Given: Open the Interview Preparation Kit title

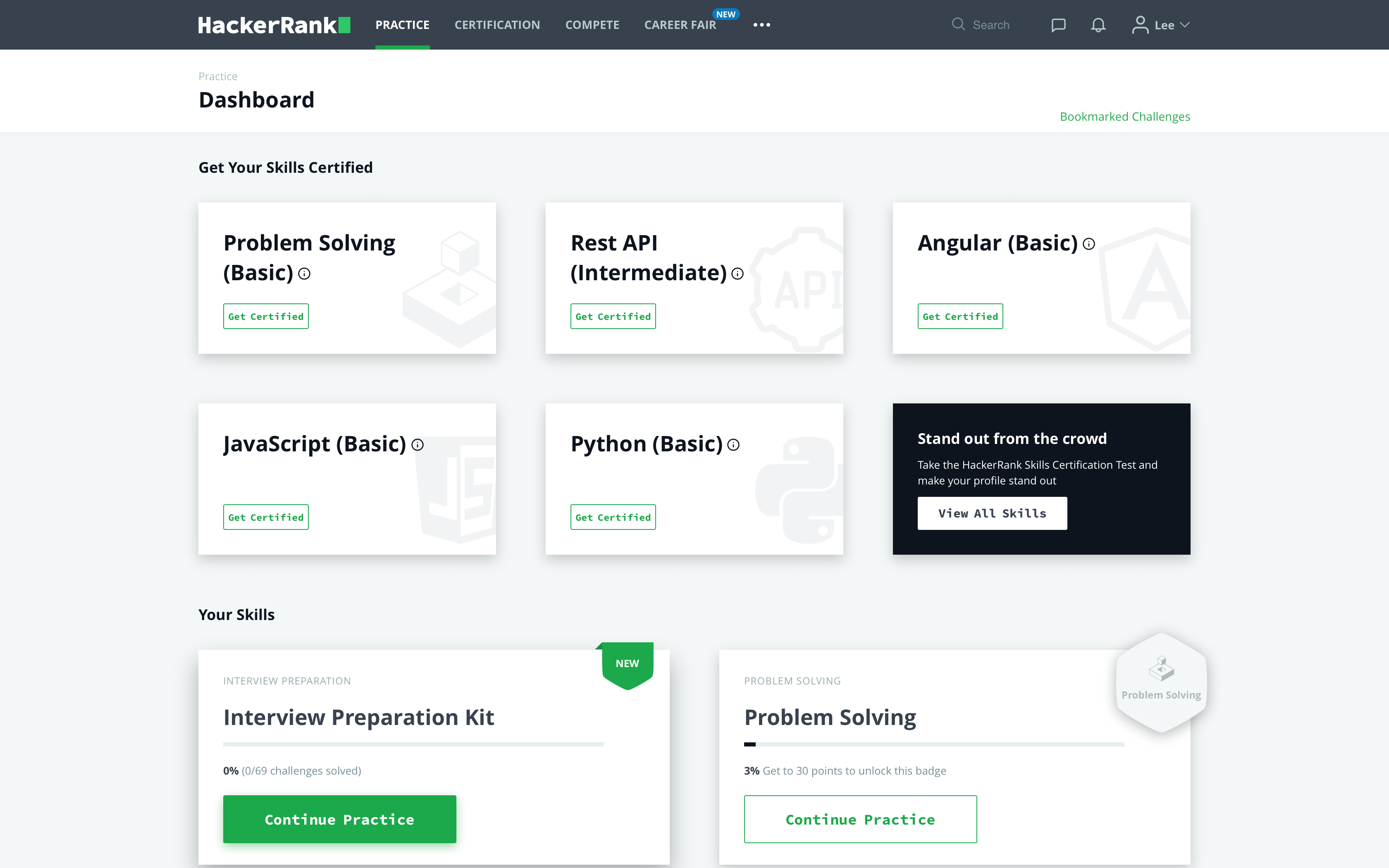Looking at the screenshot, I should click(x=359, y=718).
